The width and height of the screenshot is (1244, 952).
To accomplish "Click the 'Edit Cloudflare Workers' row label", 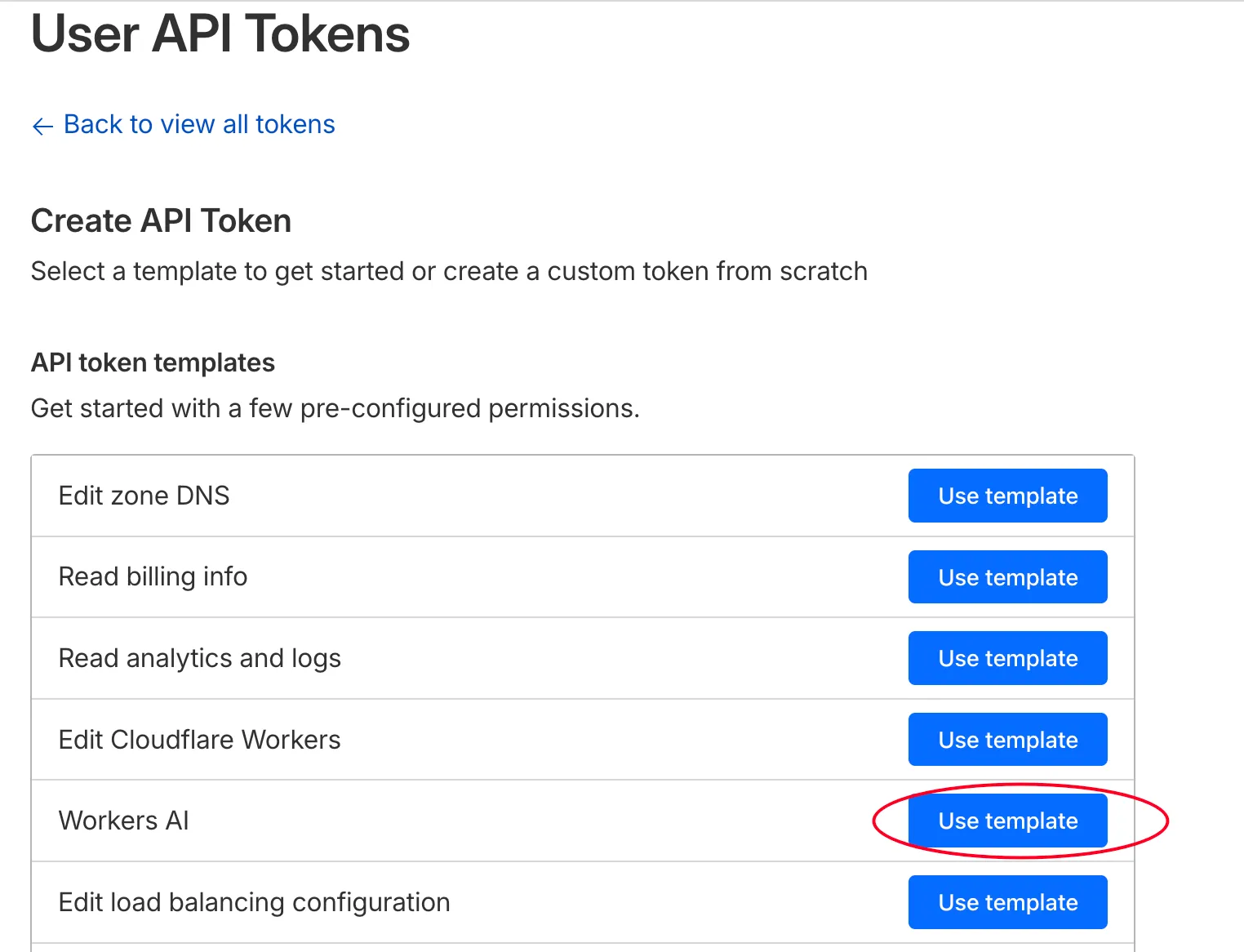I will point(199,740).
